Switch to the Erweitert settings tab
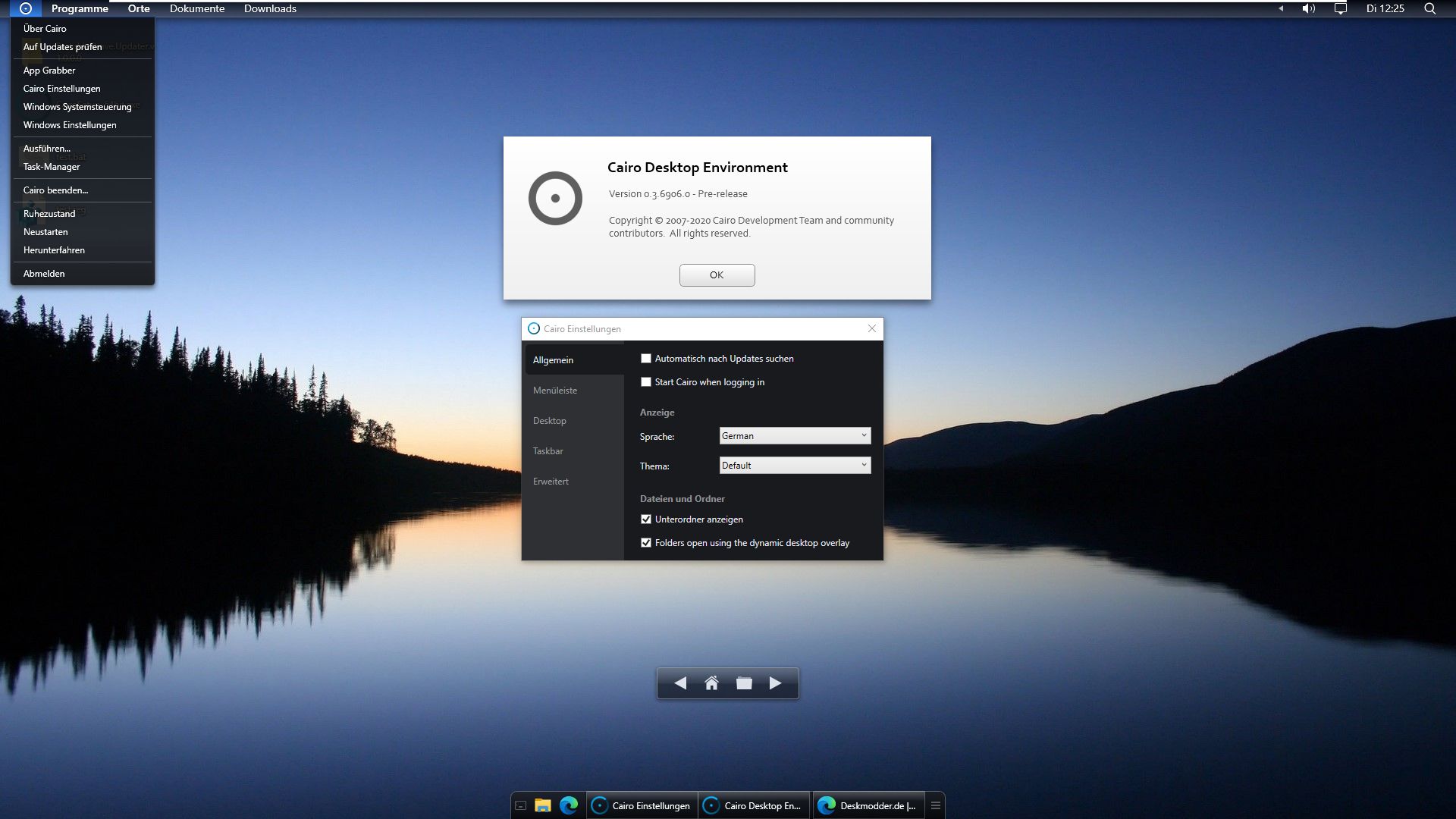The image size is (1456, 819). 574,481
